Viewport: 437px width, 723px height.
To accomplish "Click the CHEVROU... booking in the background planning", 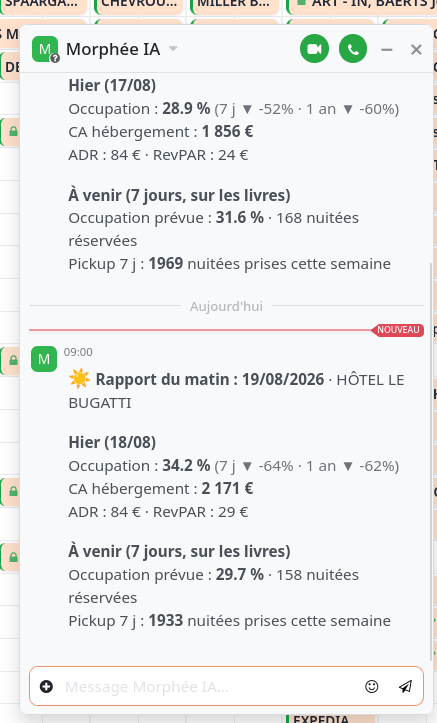I will (x=138, y=6).
